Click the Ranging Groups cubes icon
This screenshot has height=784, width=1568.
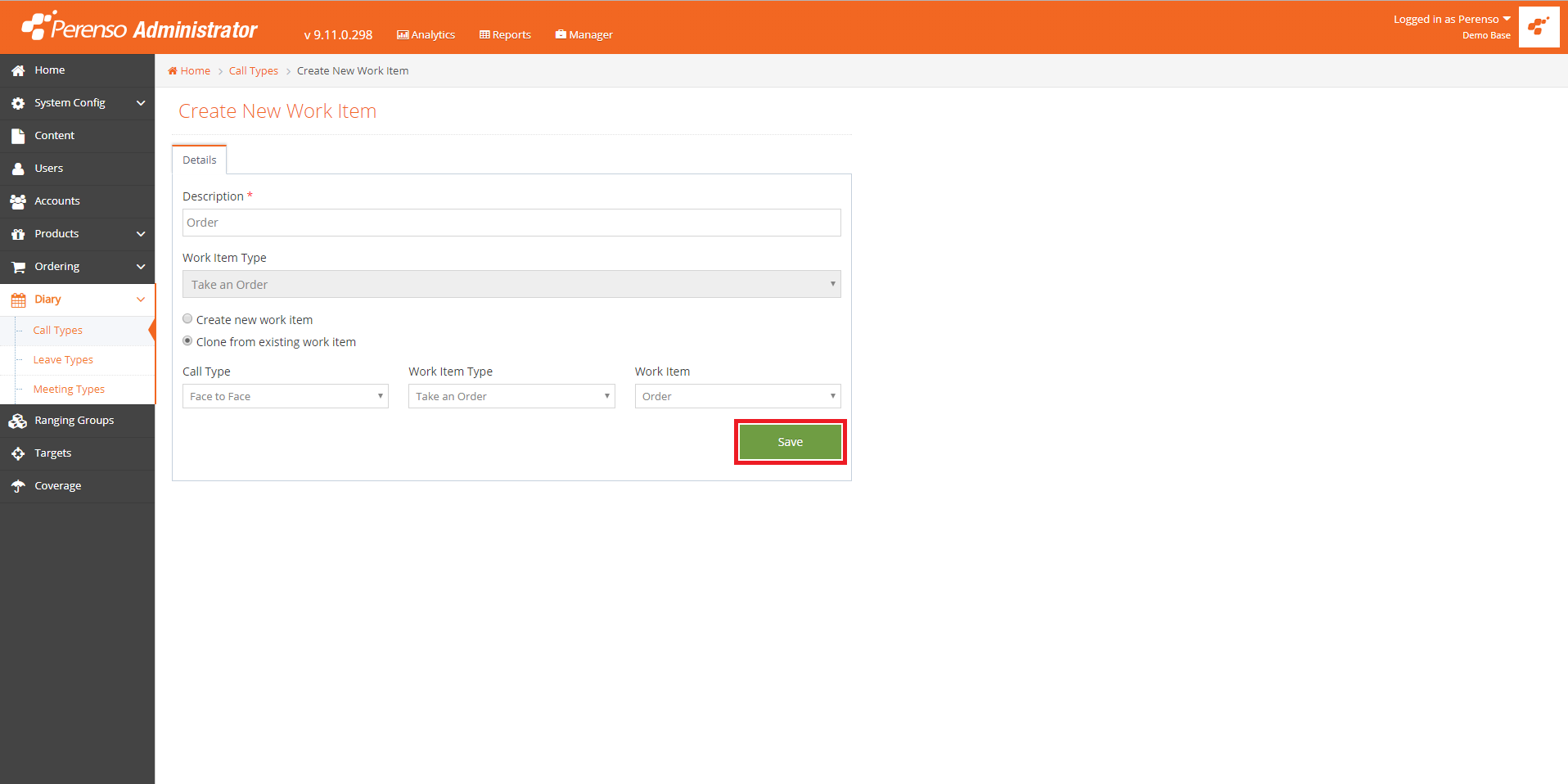coord(18,421)
